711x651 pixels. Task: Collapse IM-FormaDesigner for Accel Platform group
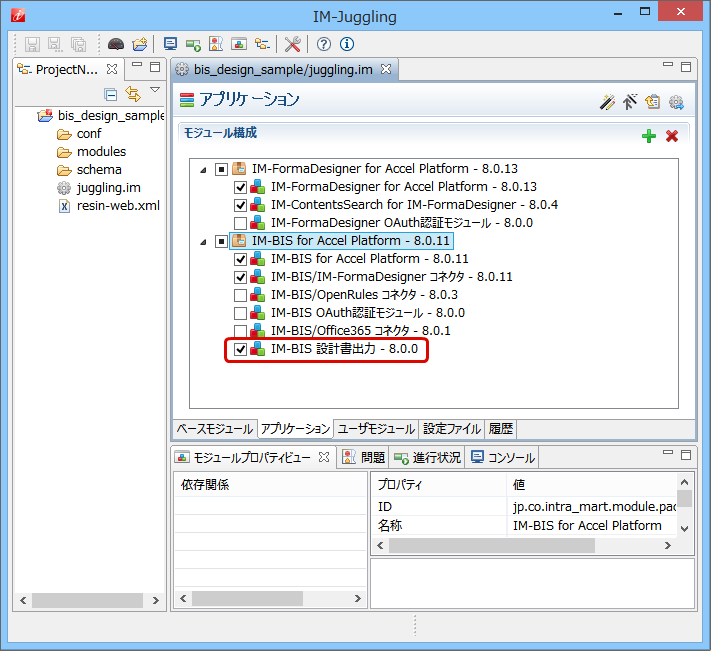tap(203, 170)
